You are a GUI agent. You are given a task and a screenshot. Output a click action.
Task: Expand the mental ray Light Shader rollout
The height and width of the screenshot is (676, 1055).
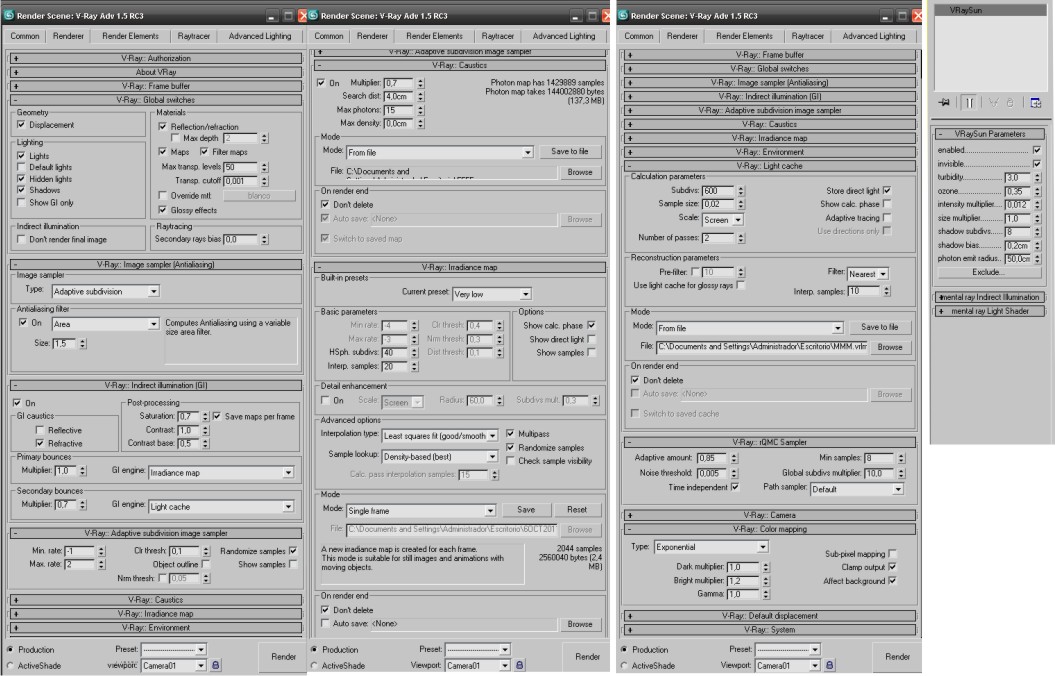pyautogui.click(x=990, y=311)
